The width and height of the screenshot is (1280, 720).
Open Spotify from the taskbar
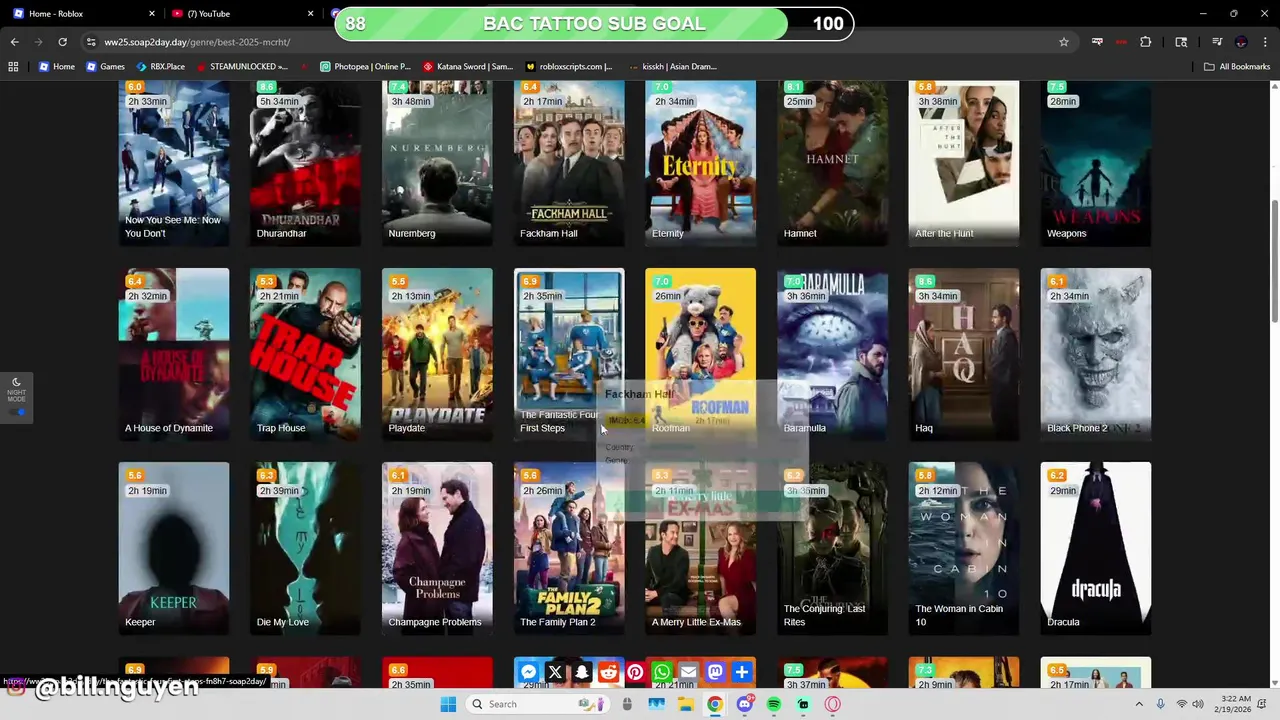pos(774,704)
